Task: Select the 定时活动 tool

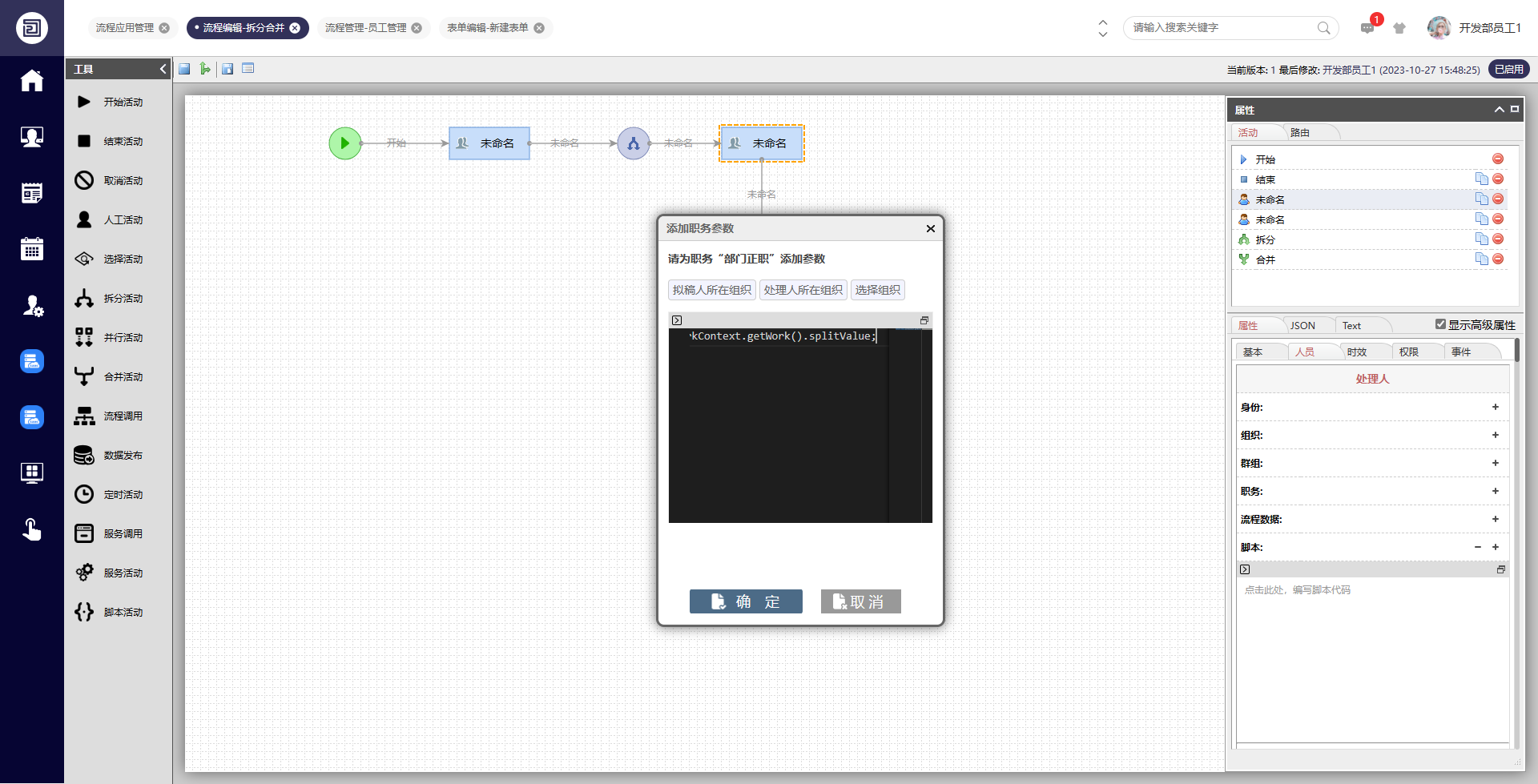Action: click(x=110, y=494)
